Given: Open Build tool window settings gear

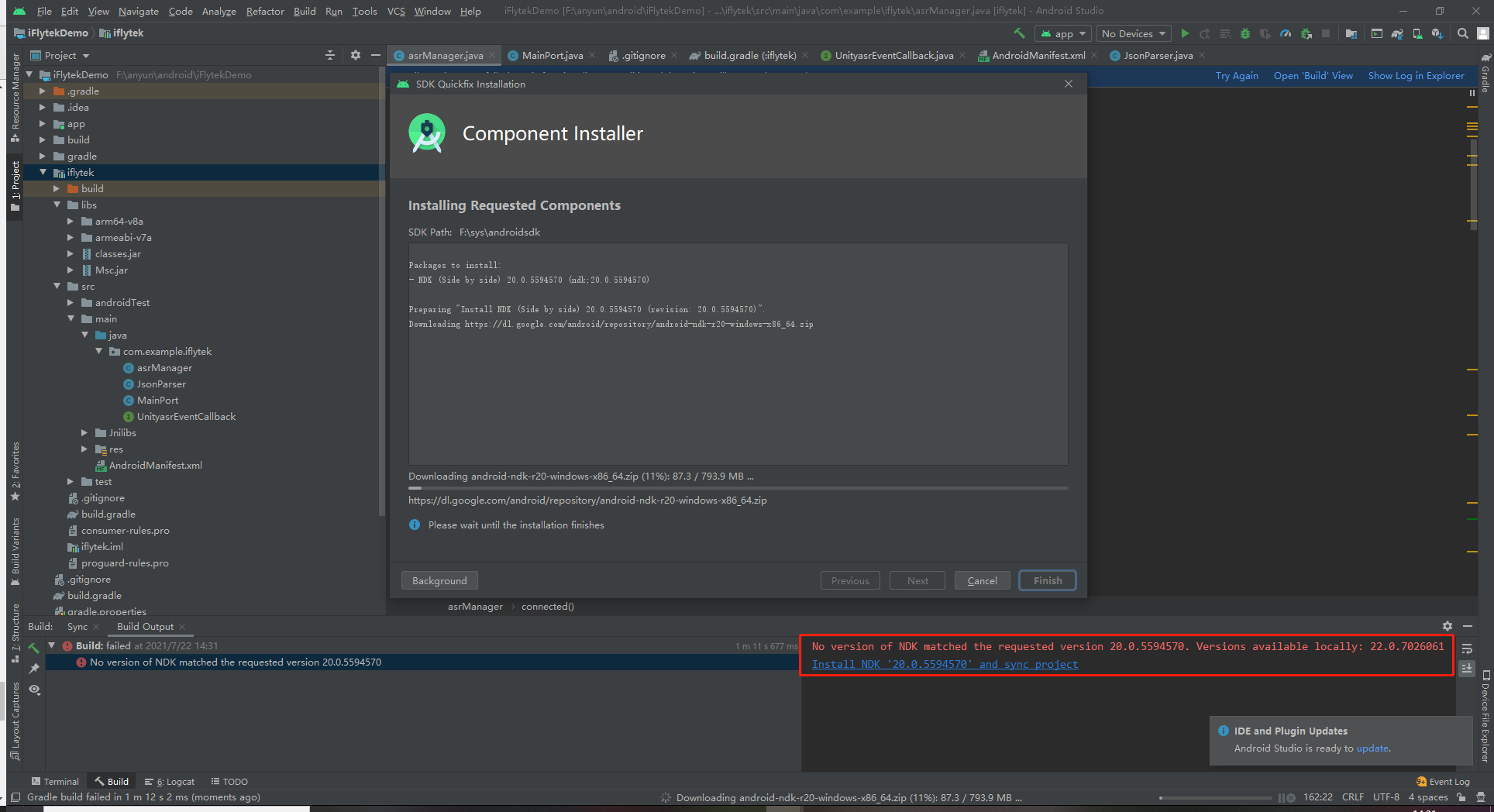Looking at the screenshot, I should [1448, 626].
